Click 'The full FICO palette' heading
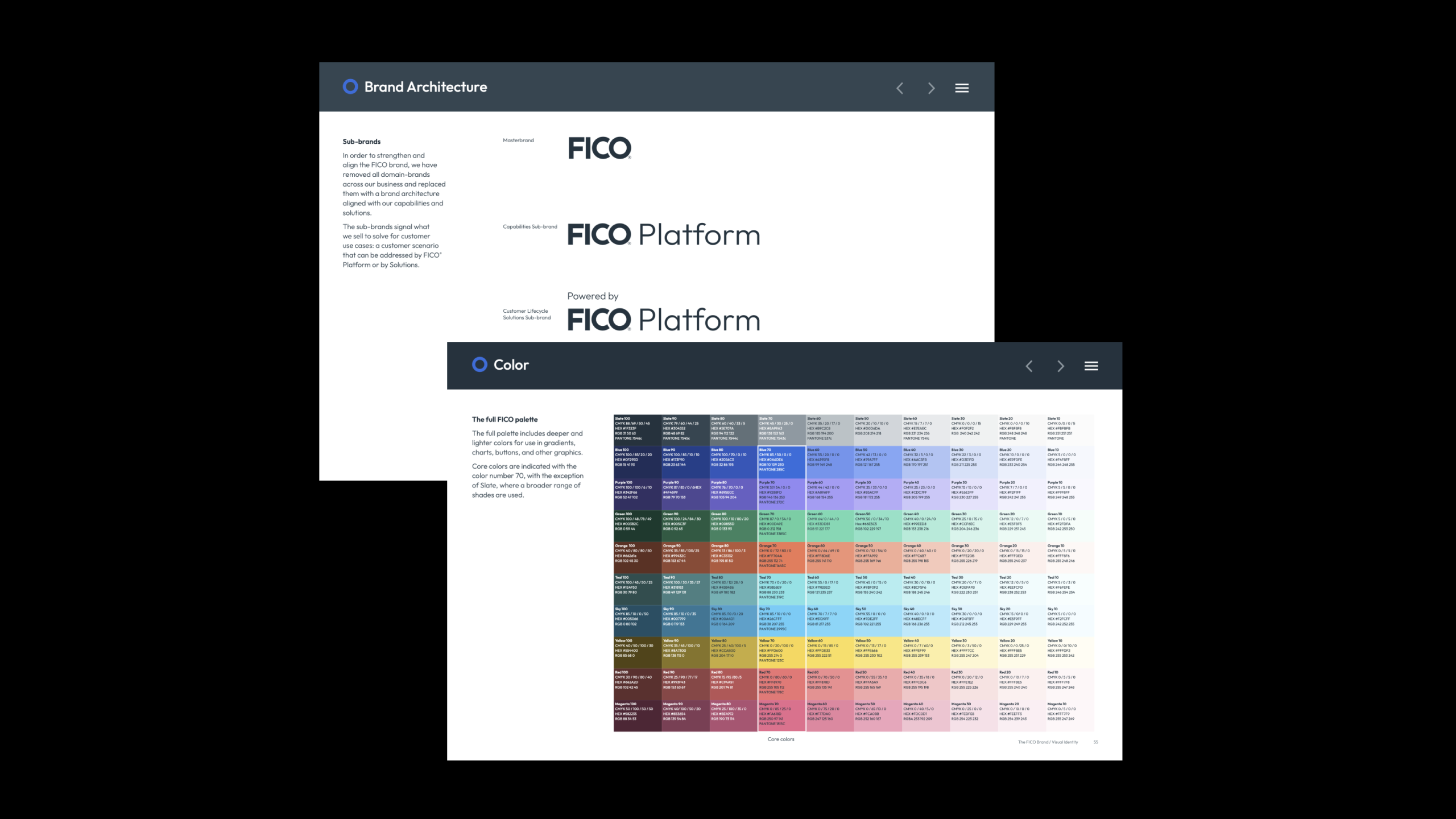 [x=504, y=419]
